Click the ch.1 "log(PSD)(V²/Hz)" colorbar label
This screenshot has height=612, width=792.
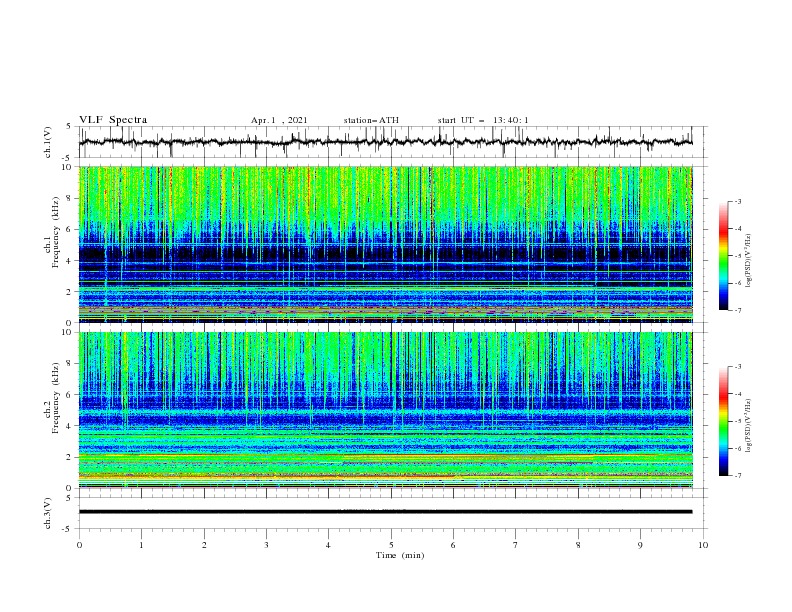point(749,261)
